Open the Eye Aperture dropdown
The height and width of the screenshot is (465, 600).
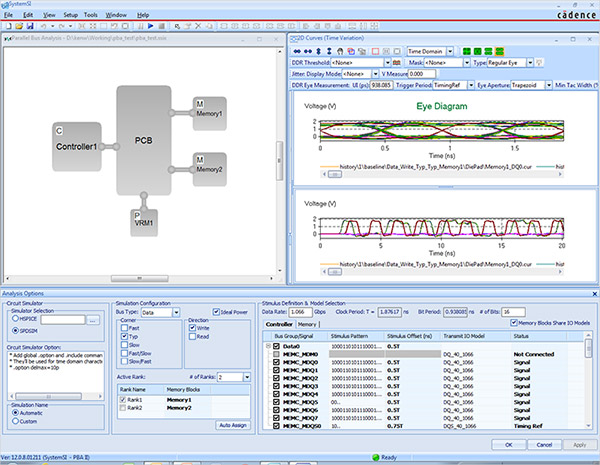pos(549,85)
